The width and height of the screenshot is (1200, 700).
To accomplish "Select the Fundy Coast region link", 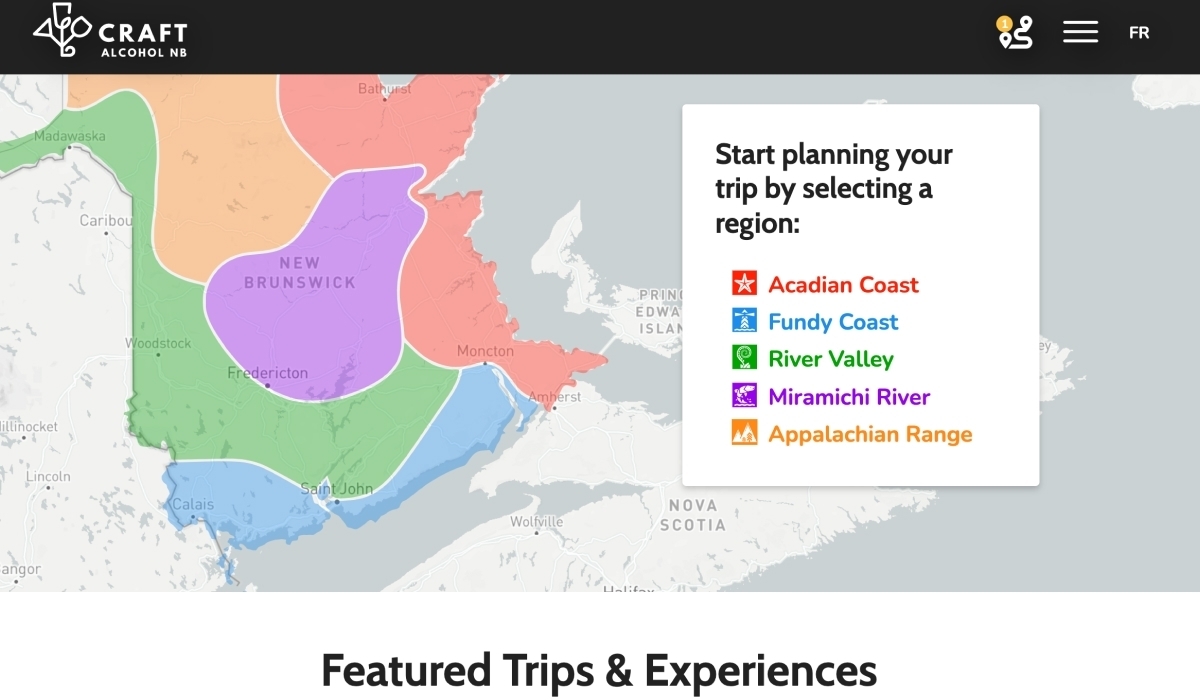I will point(833,321).
